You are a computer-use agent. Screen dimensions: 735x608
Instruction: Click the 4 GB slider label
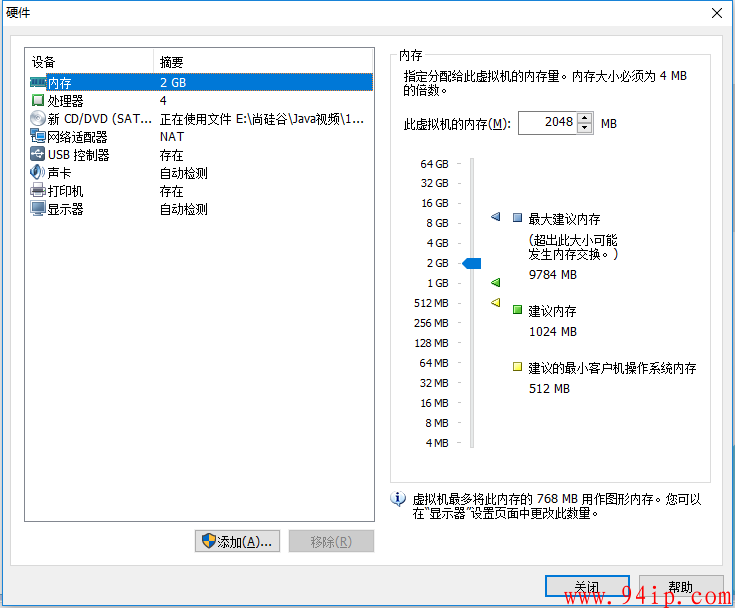pyautogui.click(x=437, y=243)
